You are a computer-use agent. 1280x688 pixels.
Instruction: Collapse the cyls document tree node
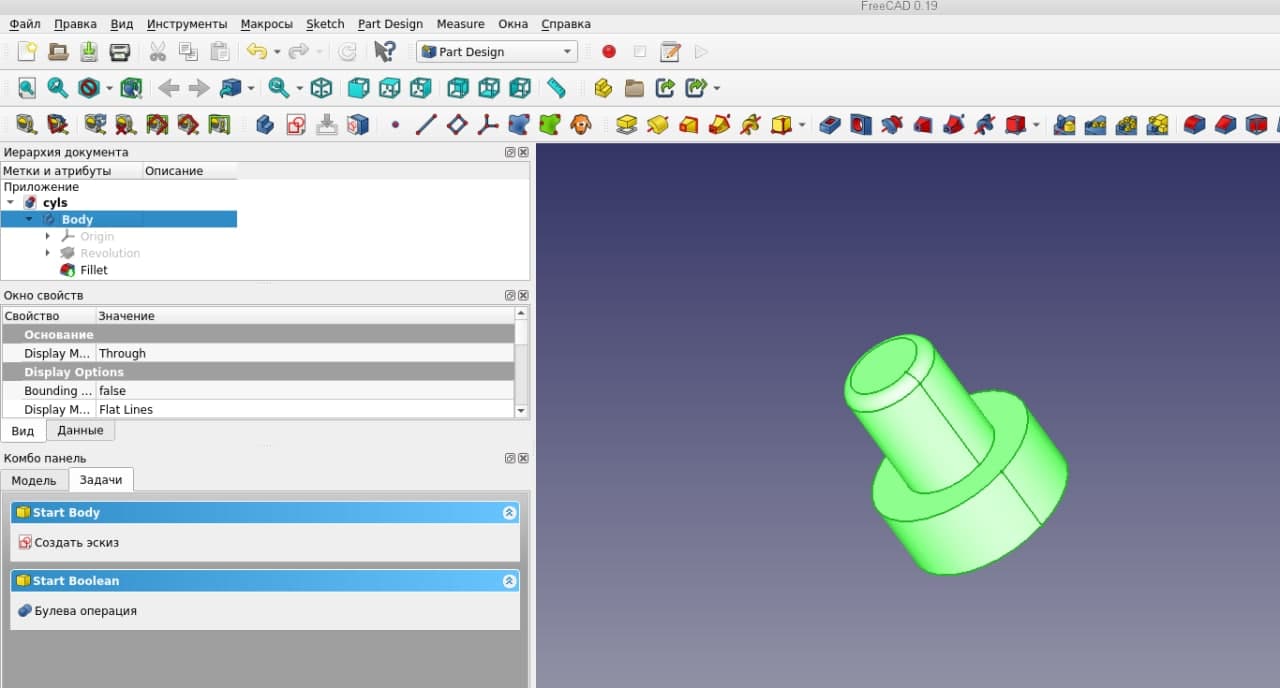coord(11,203)
